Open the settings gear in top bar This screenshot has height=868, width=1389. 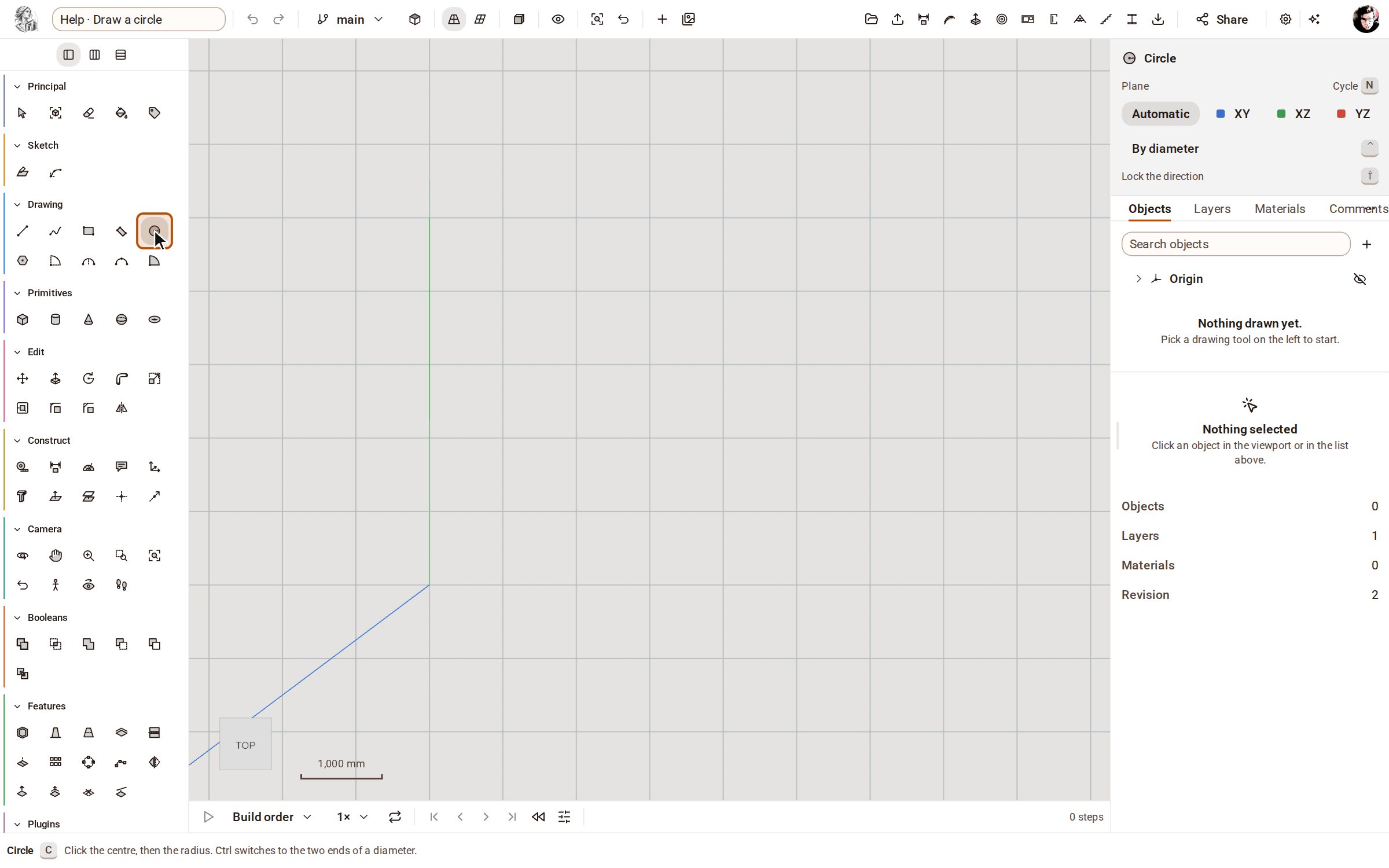[x=1285, y=20]
